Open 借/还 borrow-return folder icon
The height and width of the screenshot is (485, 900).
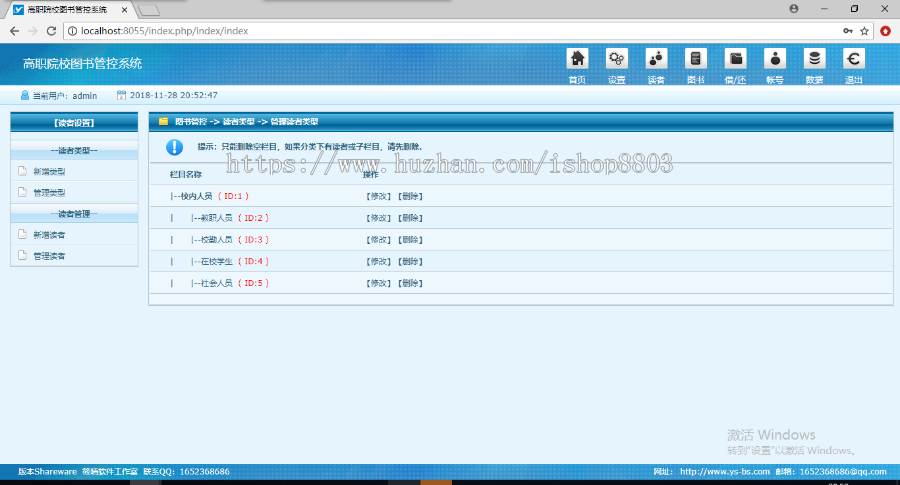(x=735, y=59)
